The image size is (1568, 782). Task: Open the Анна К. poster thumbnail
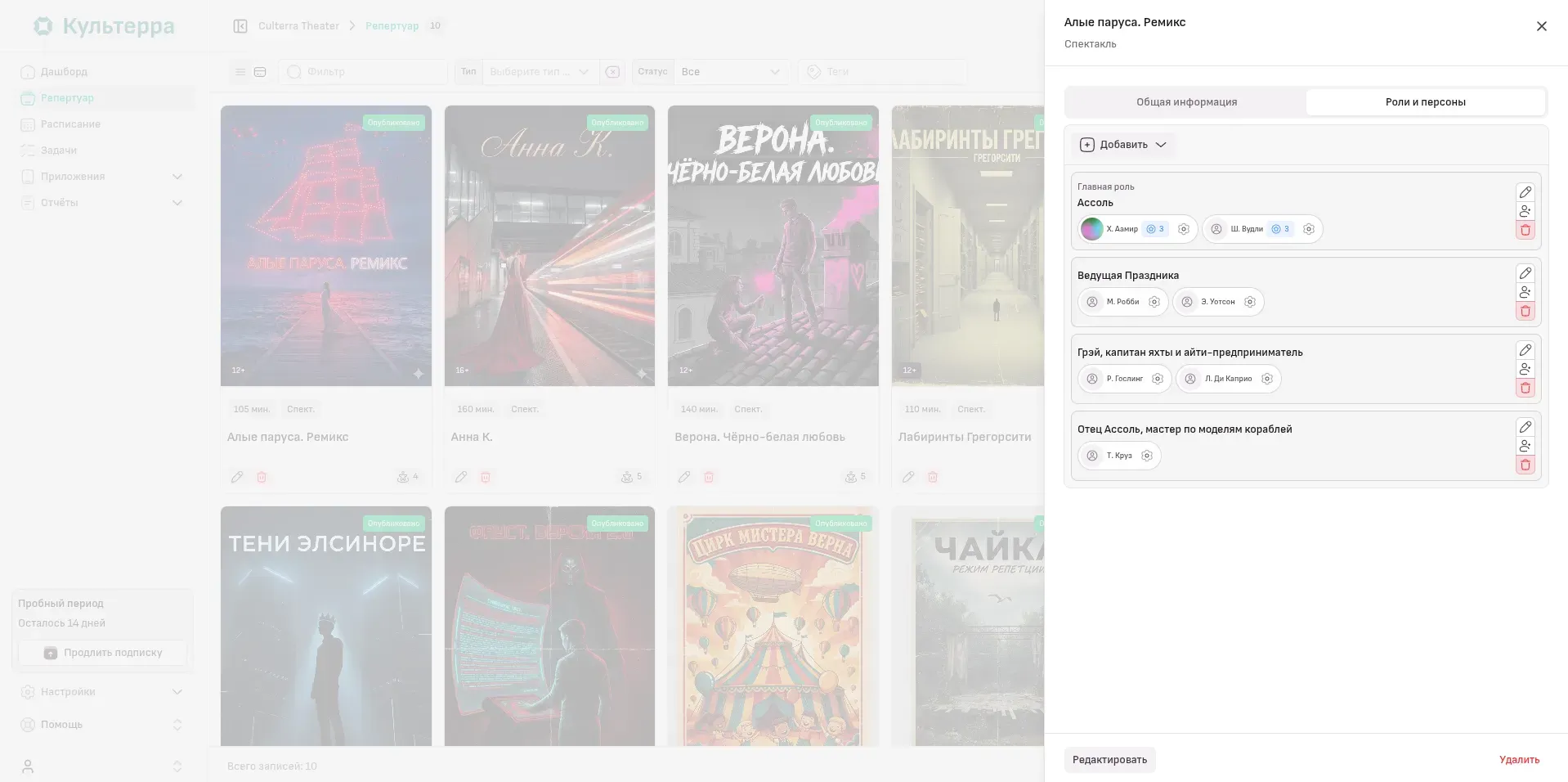[549, 245]
